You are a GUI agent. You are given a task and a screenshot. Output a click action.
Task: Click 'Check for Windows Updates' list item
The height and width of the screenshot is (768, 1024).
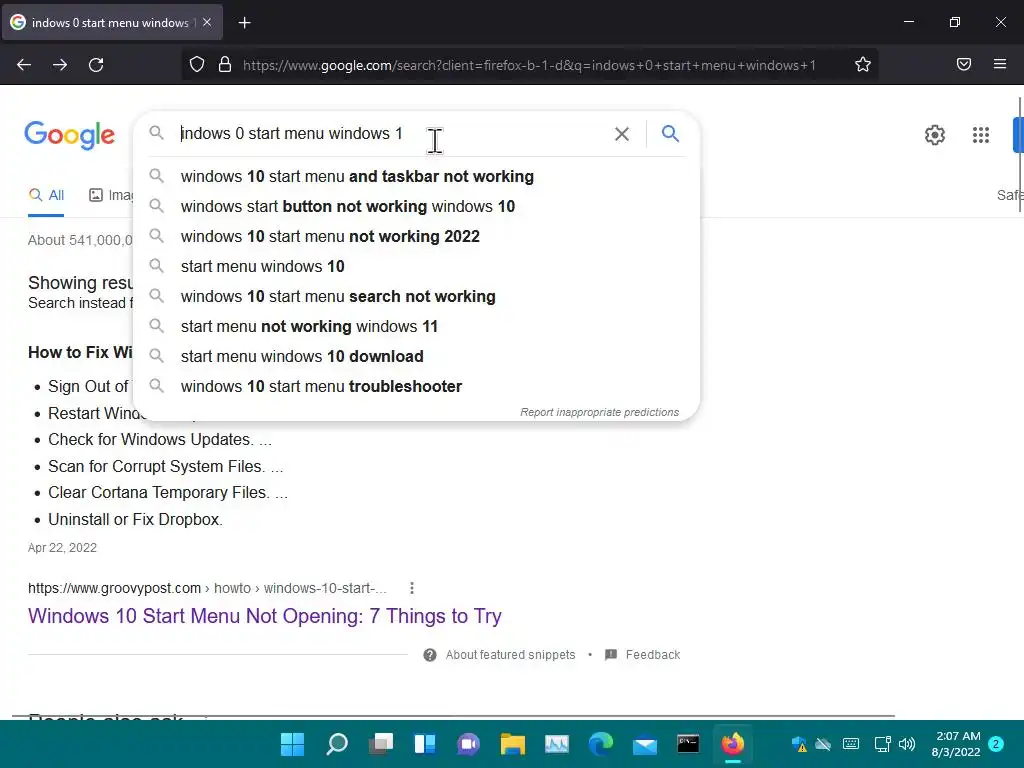(x=160, y=440)
